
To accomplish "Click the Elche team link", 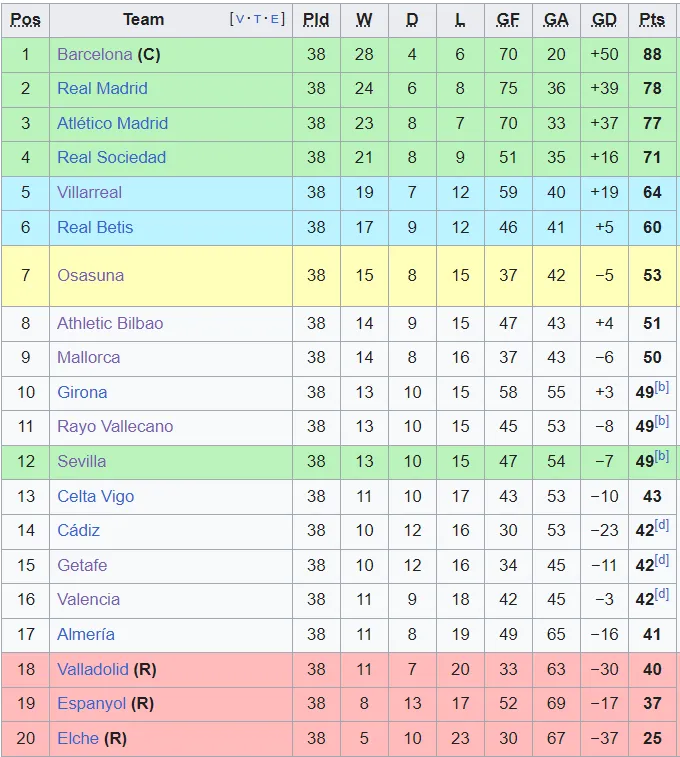I will (x=78, y=738).
